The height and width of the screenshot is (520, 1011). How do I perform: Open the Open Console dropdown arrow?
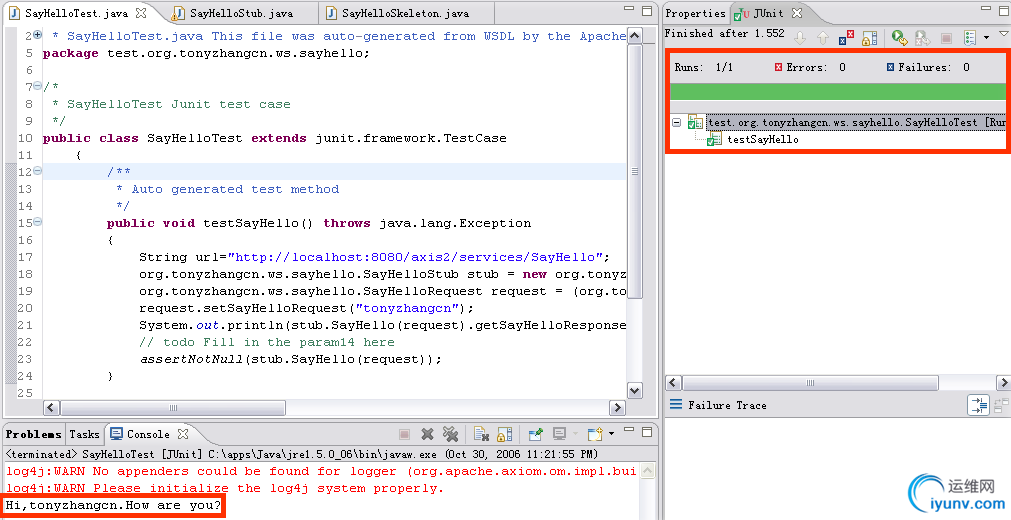click(611, 434)
